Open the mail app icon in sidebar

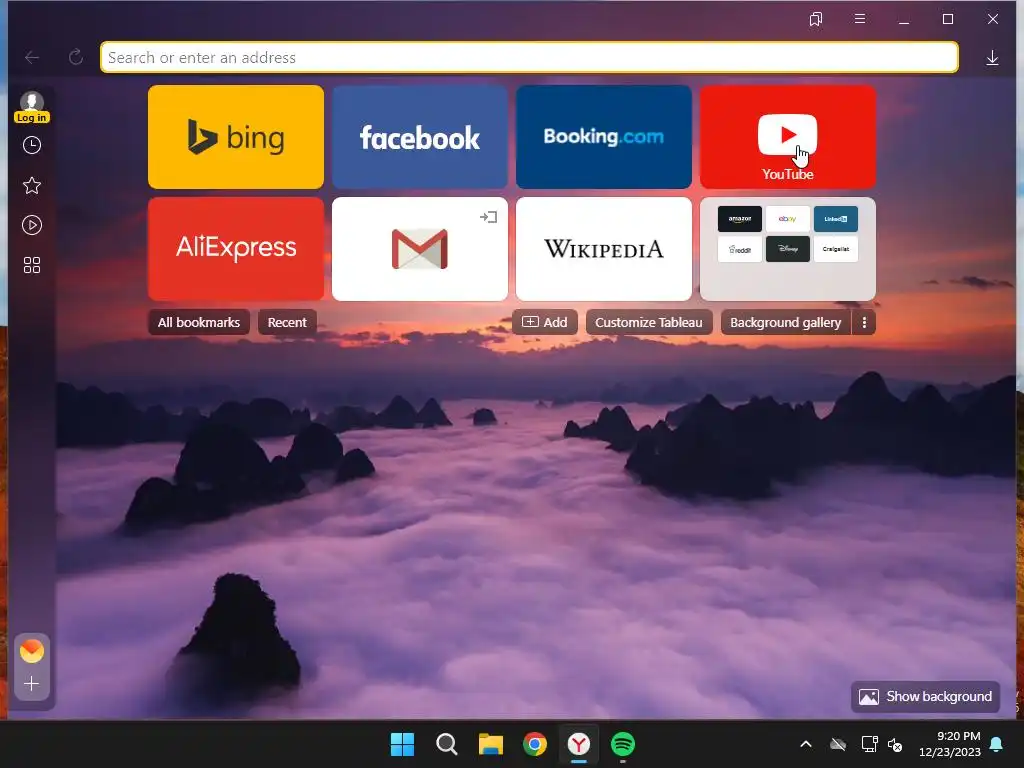(x=32, y=651)
